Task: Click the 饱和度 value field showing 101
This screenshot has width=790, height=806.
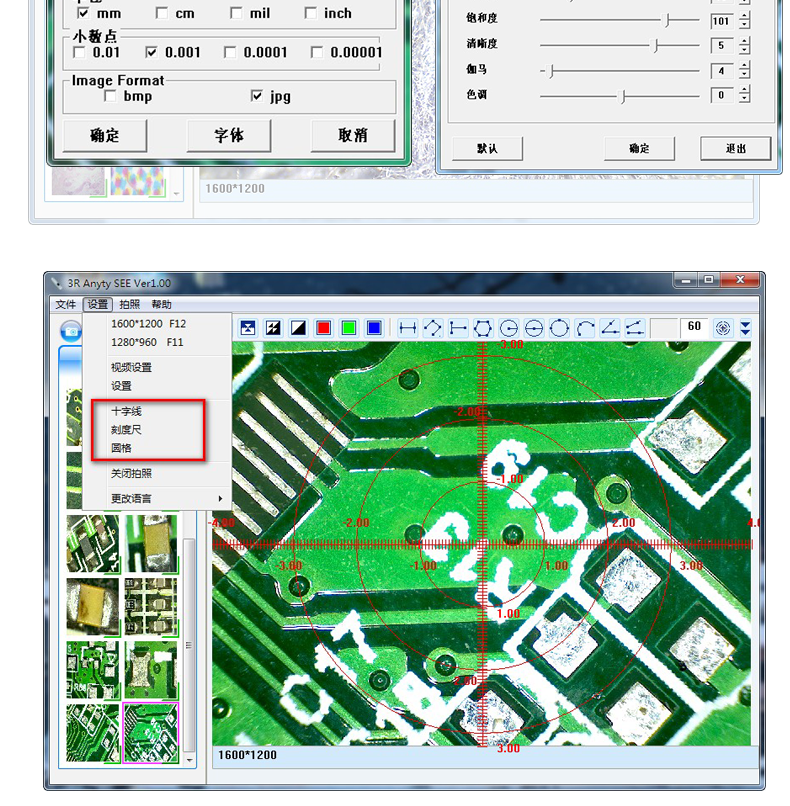Action: (722, 21)
